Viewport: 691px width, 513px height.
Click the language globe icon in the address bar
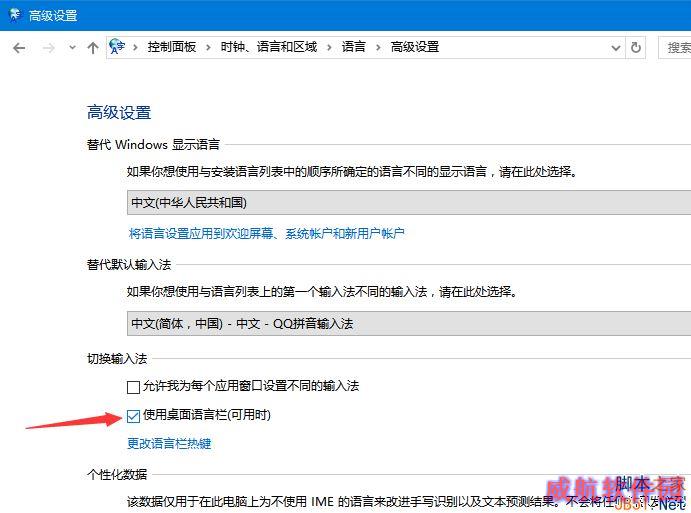coord(117,46)
